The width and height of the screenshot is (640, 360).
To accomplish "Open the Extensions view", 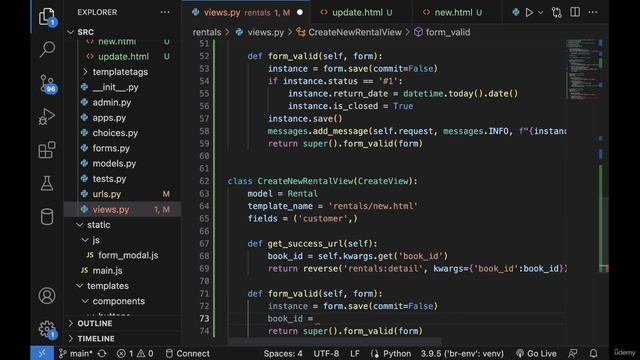I will point(47,150).
